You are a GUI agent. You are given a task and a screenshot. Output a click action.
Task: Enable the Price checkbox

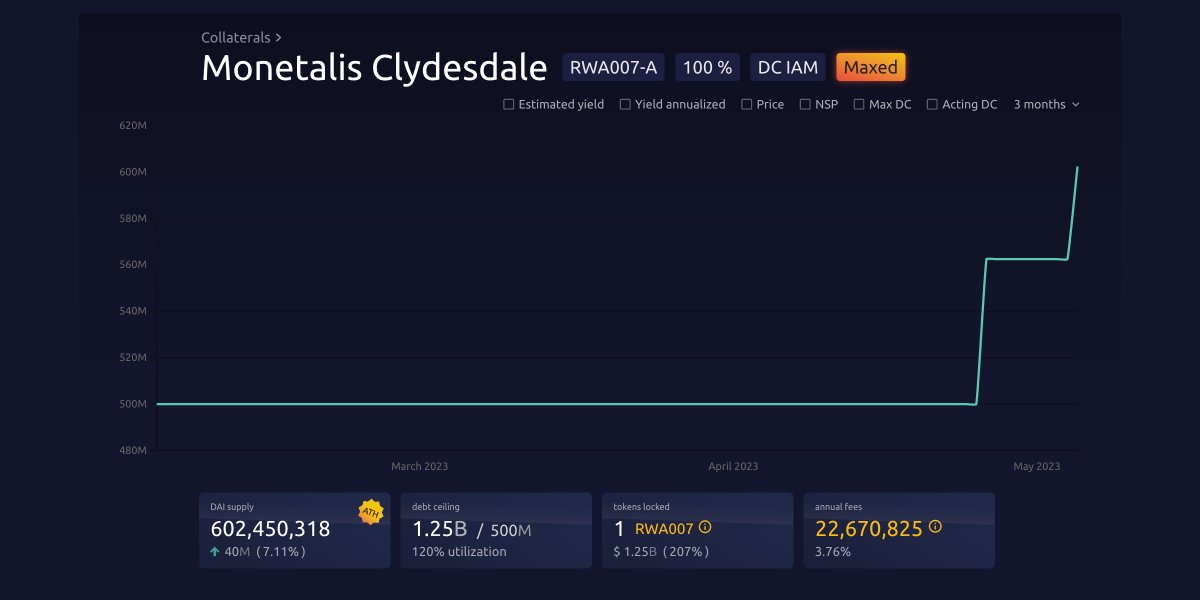[747, 104]
